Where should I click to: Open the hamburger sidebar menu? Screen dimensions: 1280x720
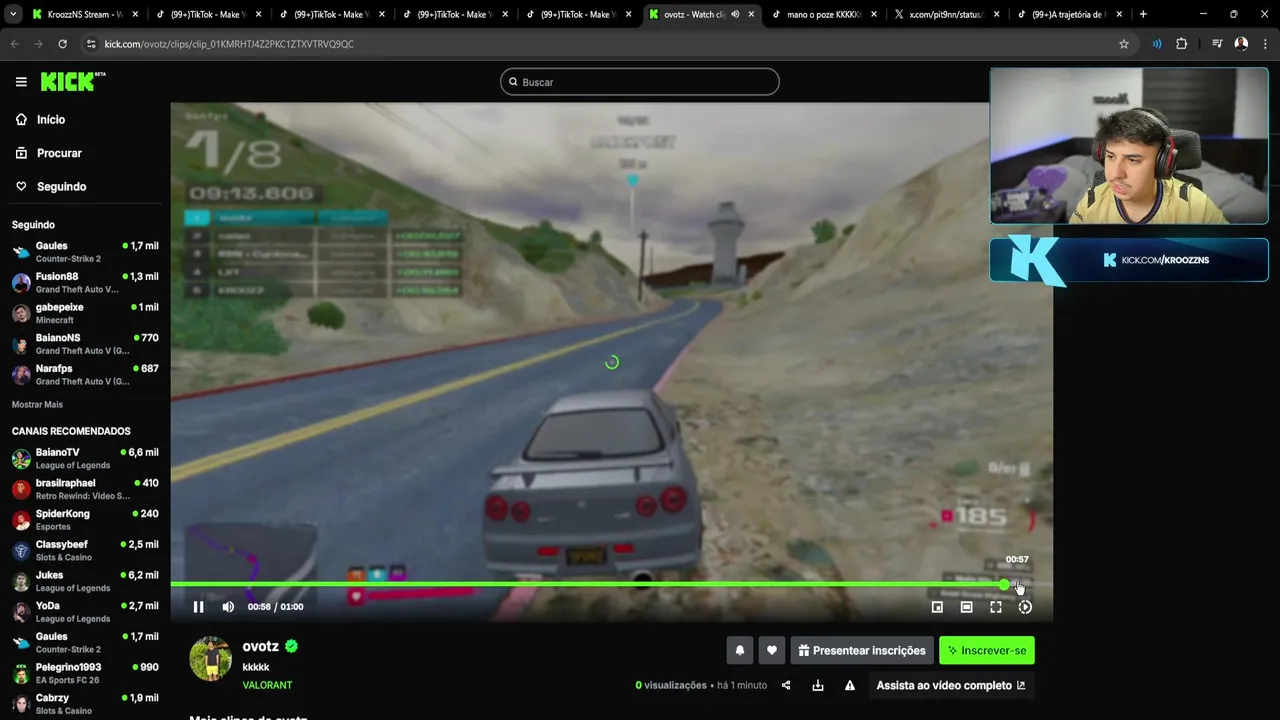pos(21,82)
